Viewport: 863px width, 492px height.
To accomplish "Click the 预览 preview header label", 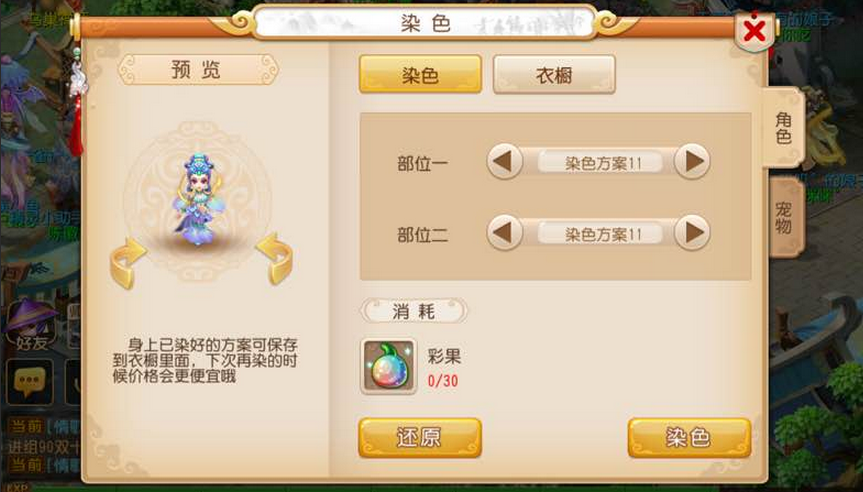I will [197, 70].
